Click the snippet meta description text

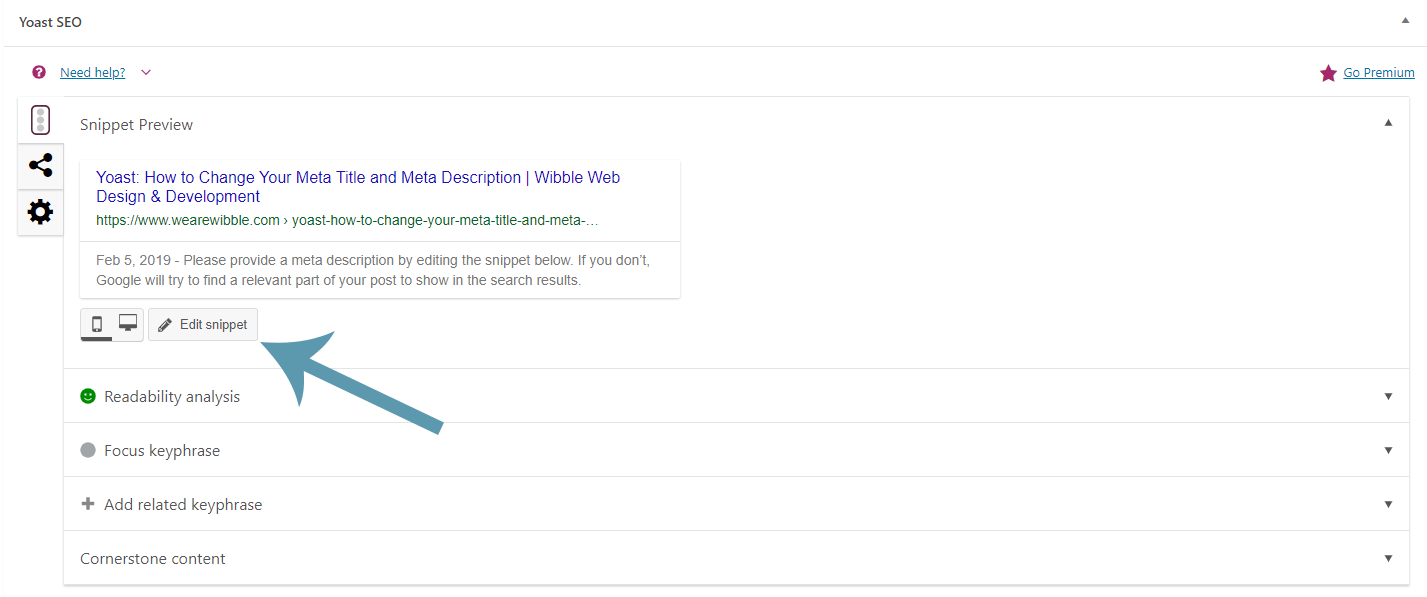click(373, 270)
